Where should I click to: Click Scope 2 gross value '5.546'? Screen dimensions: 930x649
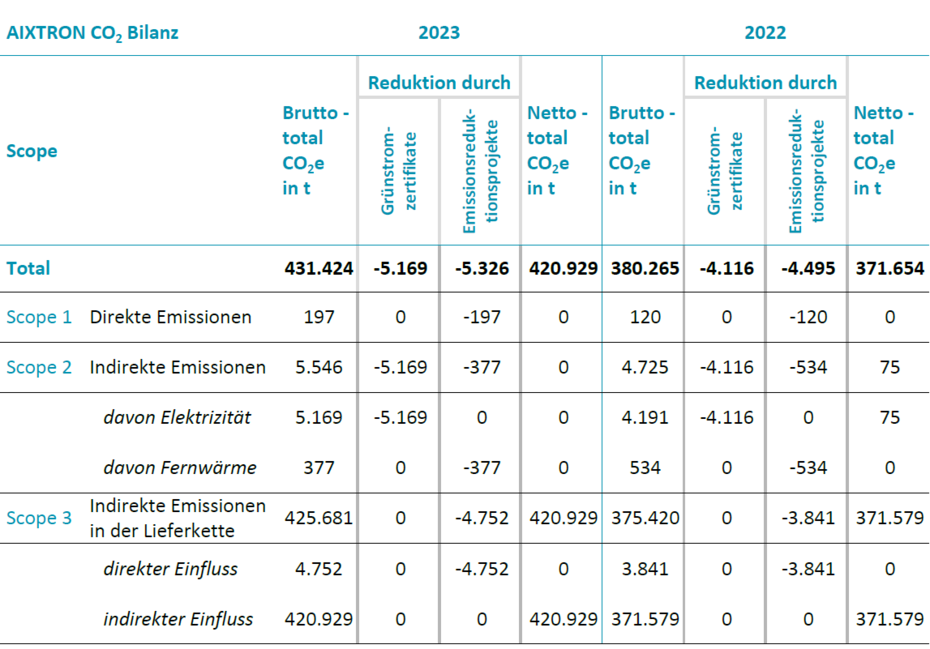319,367
